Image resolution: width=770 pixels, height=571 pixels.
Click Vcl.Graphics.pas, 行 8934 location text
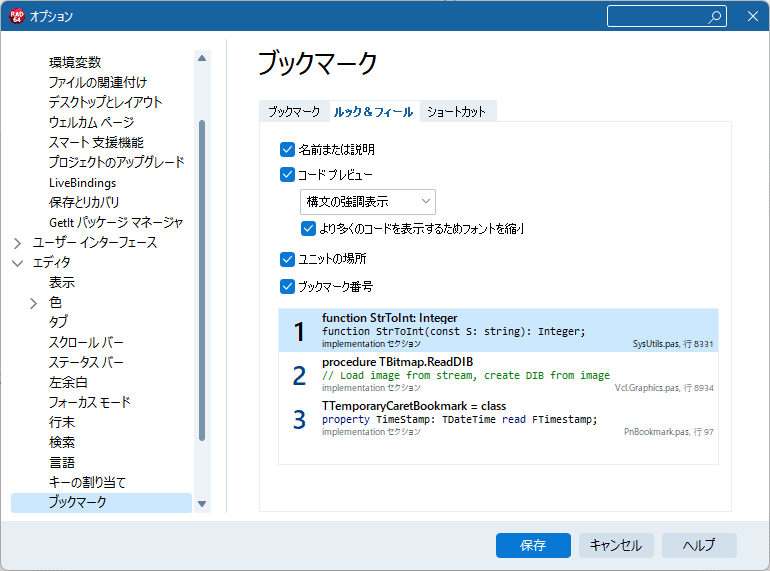(664, 388)
